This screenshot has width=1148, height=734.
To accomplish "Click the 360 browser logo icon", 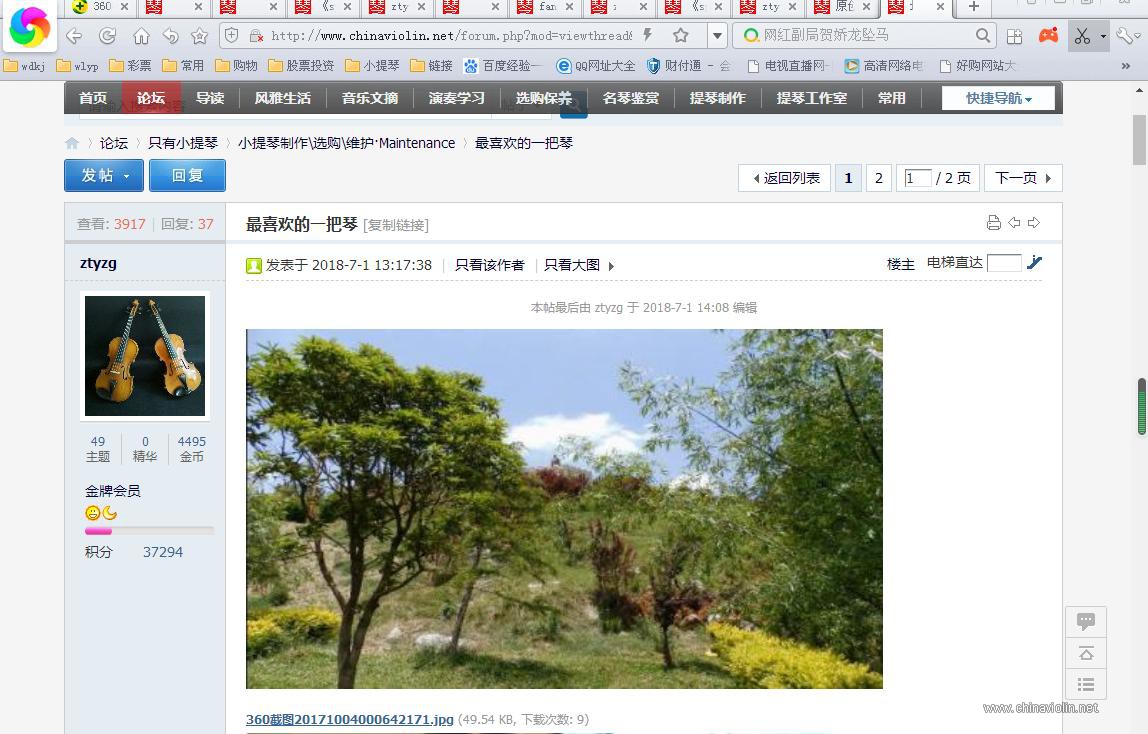I will pos(29,27).
